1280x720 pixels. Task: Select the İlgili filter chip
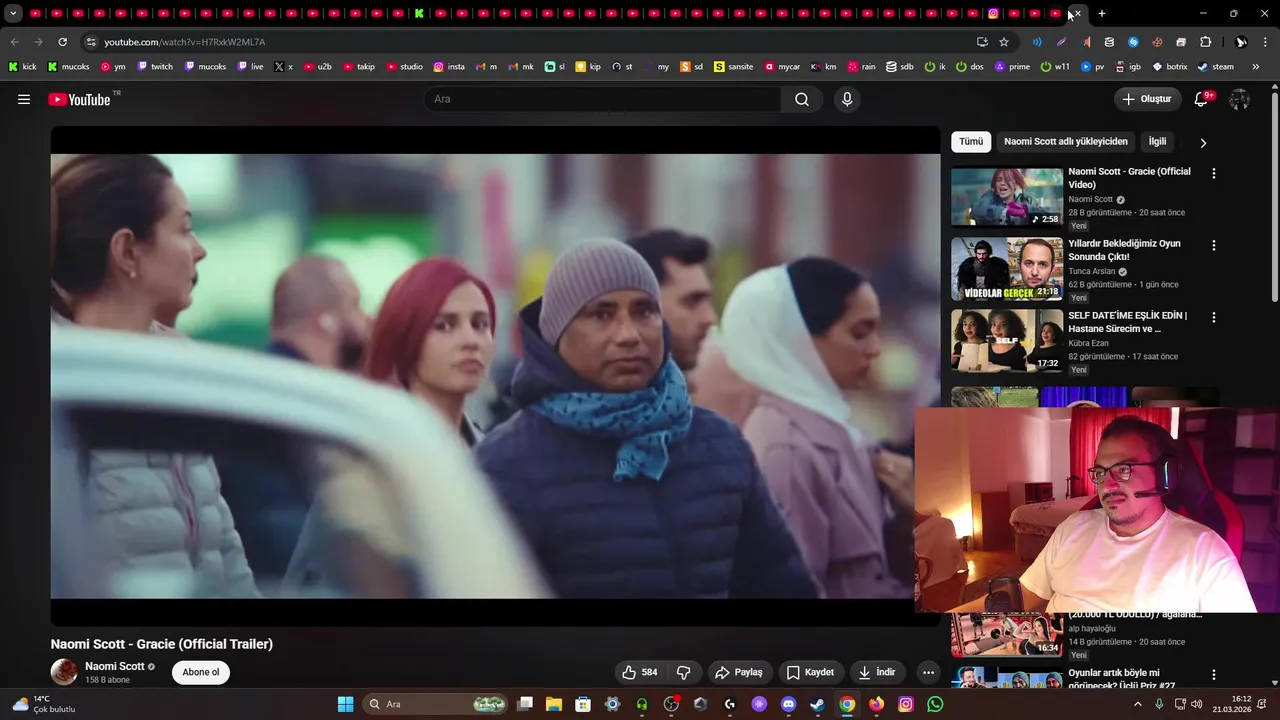tap(1157, 142)
